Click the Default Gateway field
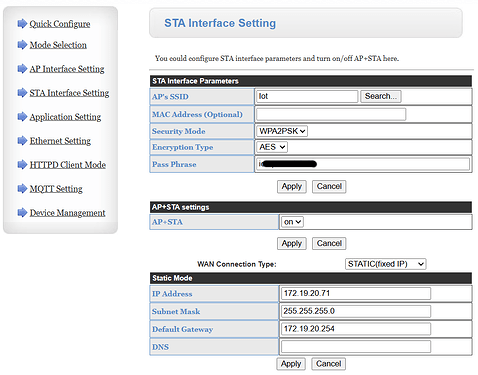The width and height of the screenshot is (478, 375). click(x=356, y=329)
